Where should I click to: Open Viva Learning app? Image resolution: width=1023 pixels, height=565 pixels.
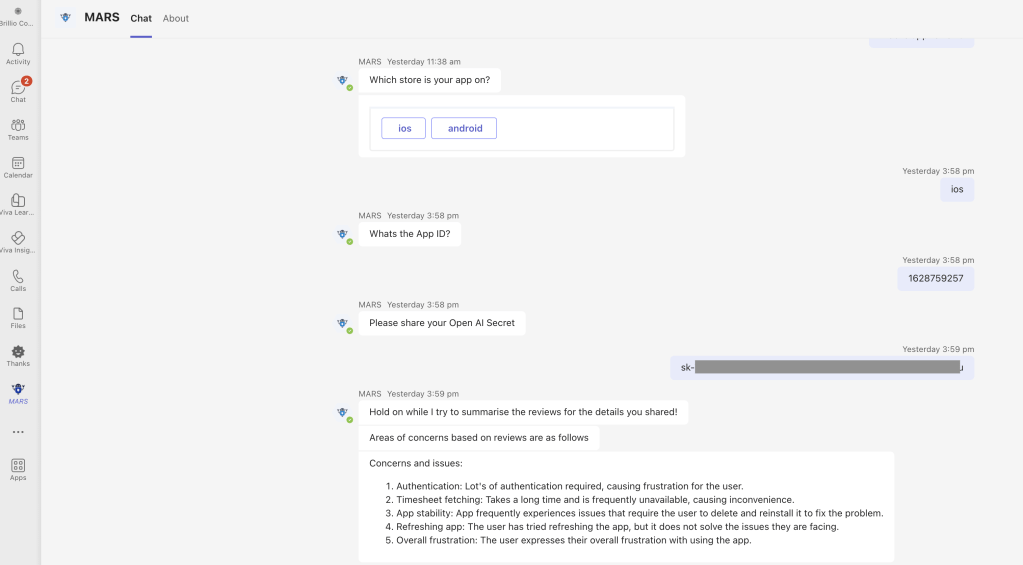point(18,203)
